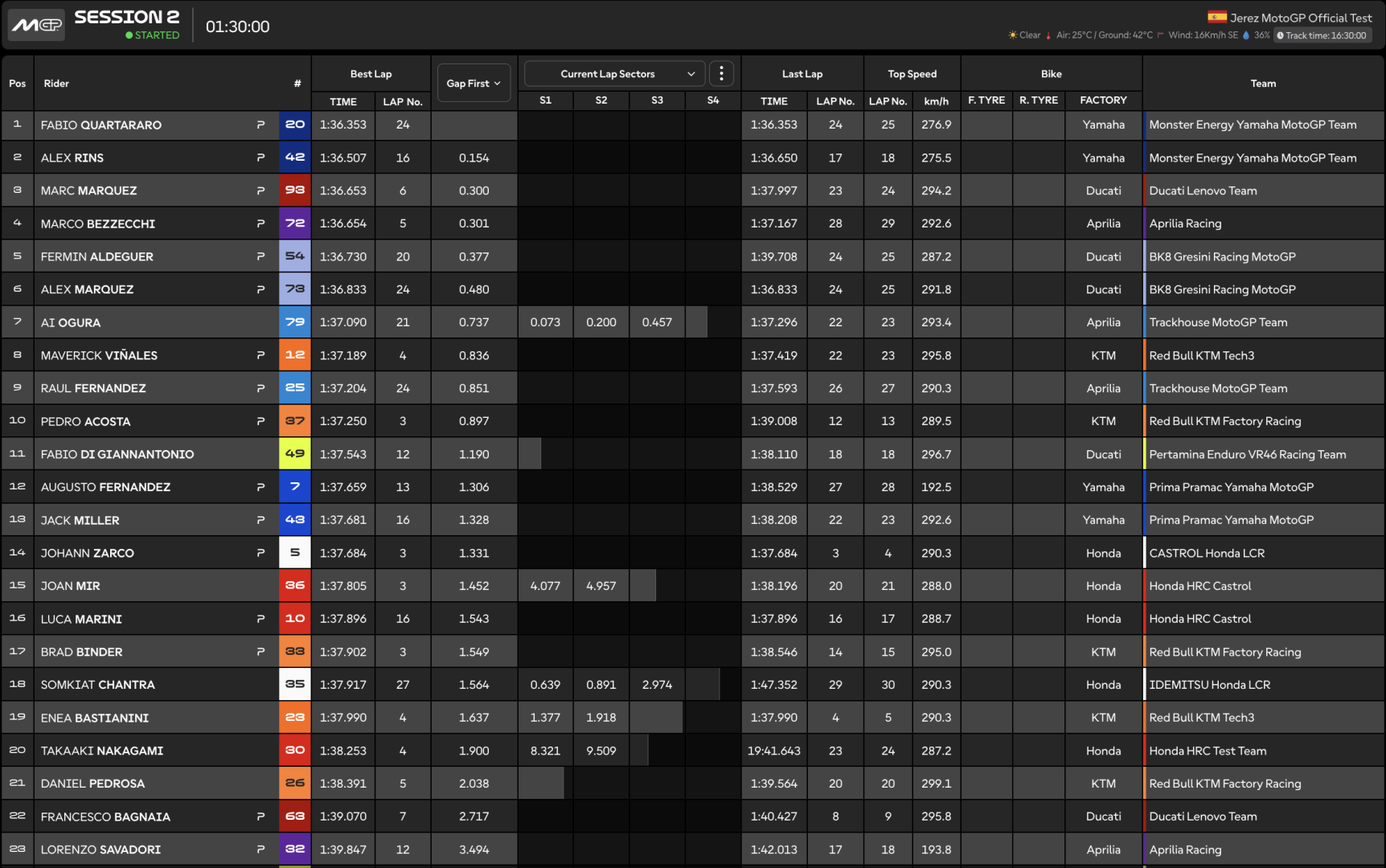
Task: Click the Best Lap column group header
Action: [371, 74]
